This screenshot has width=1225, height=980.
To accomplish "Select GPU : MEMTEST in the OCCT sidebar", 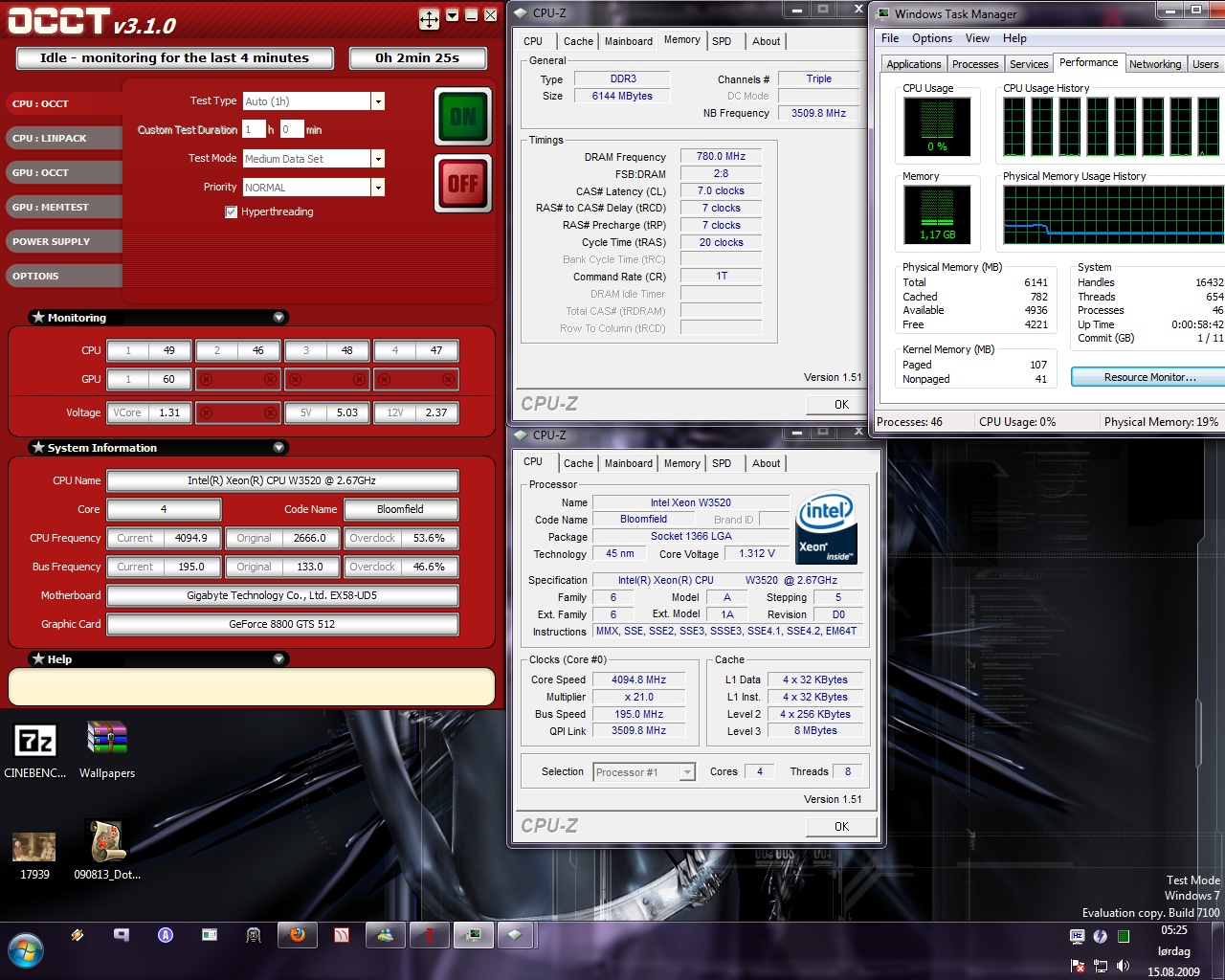I will pyautogui.click(x=65, y=207).
